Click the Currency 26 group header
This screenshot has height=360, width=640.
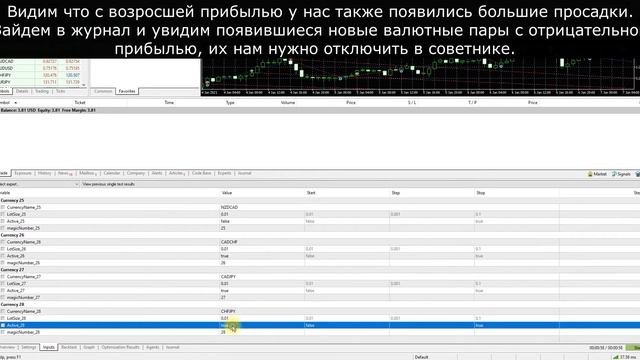coord(12,235)
